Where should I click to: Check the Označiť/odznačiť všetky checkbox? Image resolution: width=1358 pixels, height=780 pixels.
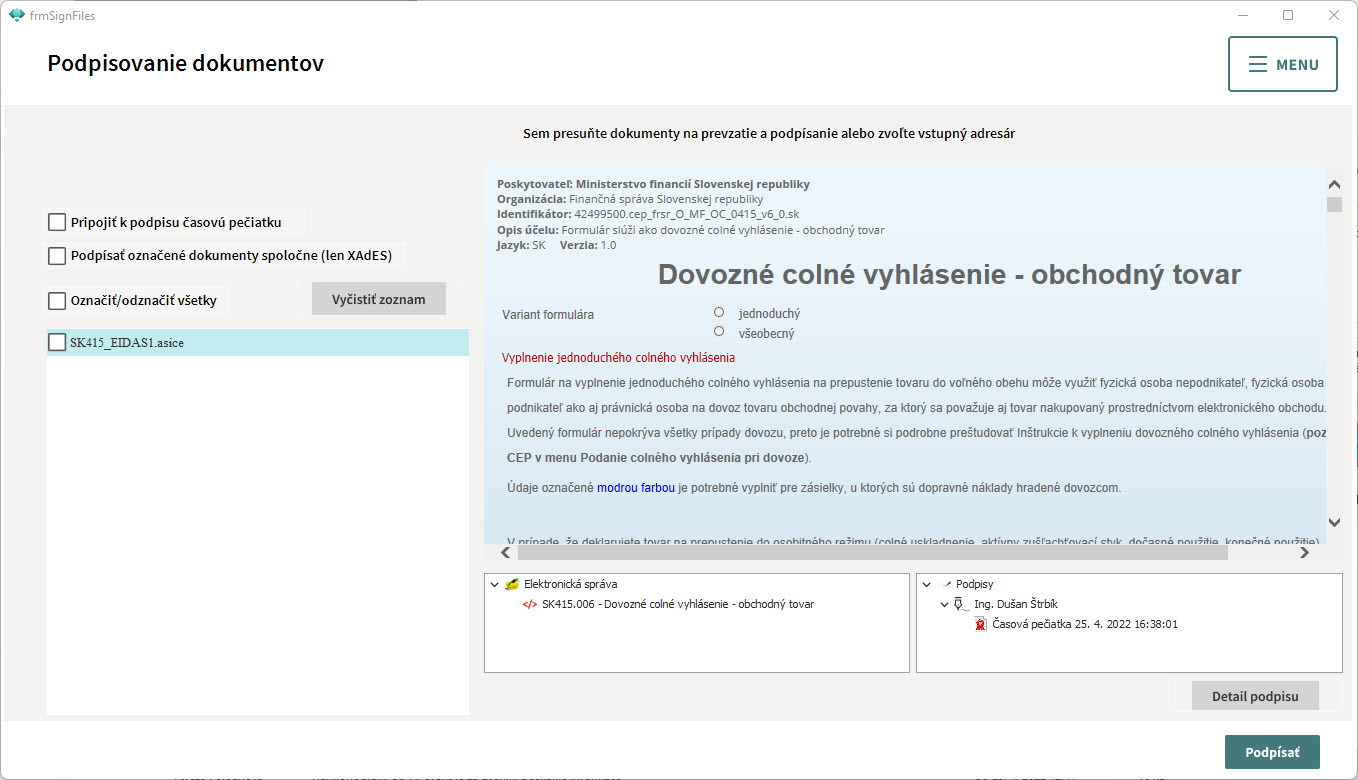pyautogui.click(x=57, y=300)
